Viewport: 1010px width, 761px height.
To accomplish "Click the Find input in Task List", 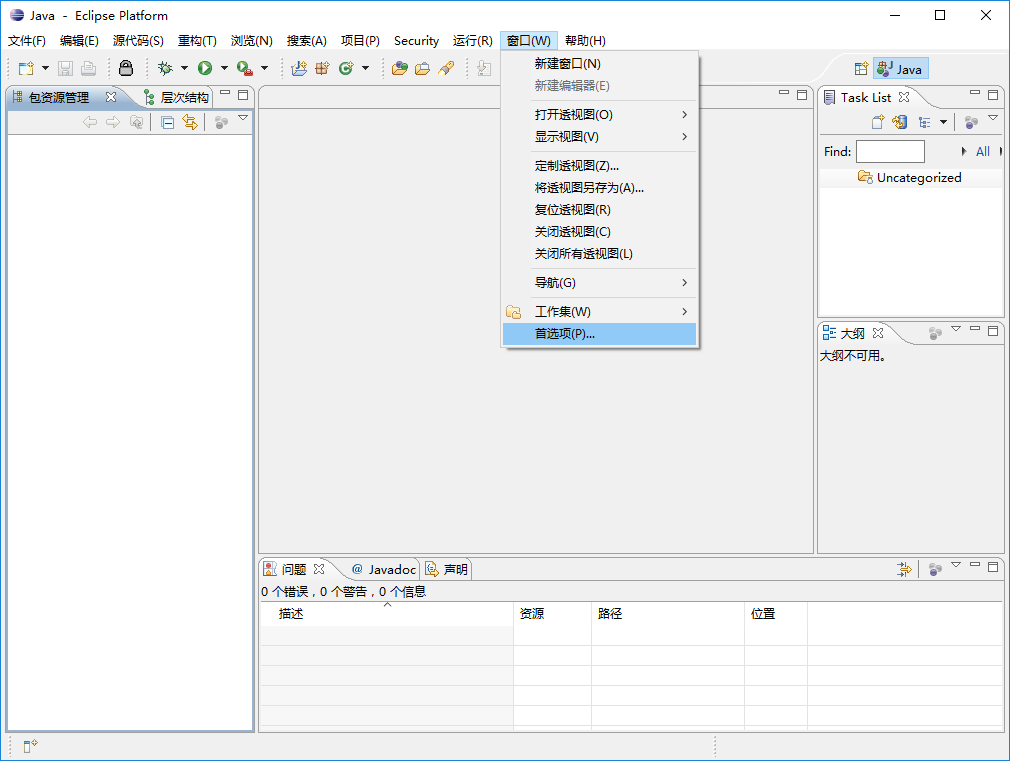I will pyautogui.click(x=890, y=151).
